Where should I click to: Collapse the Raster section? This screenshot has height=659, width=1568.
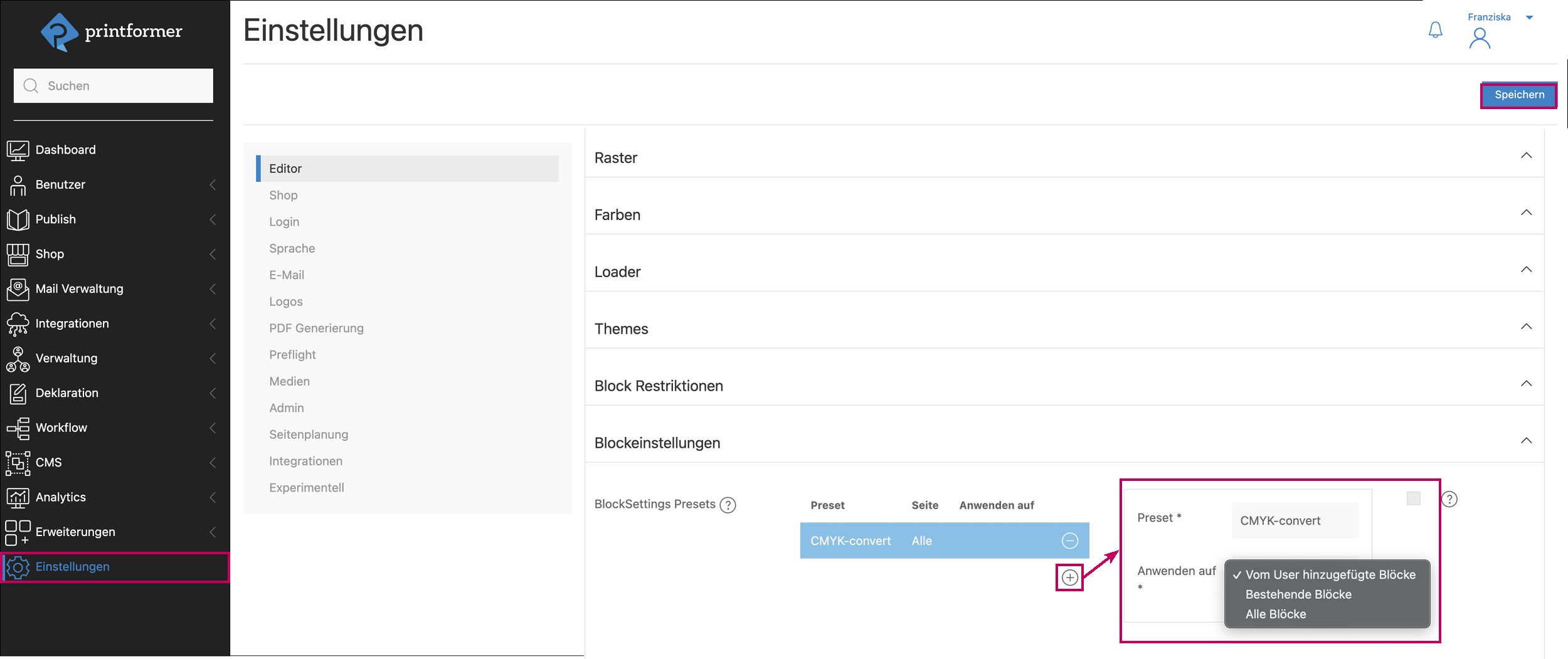click(x=1526, y=156)
